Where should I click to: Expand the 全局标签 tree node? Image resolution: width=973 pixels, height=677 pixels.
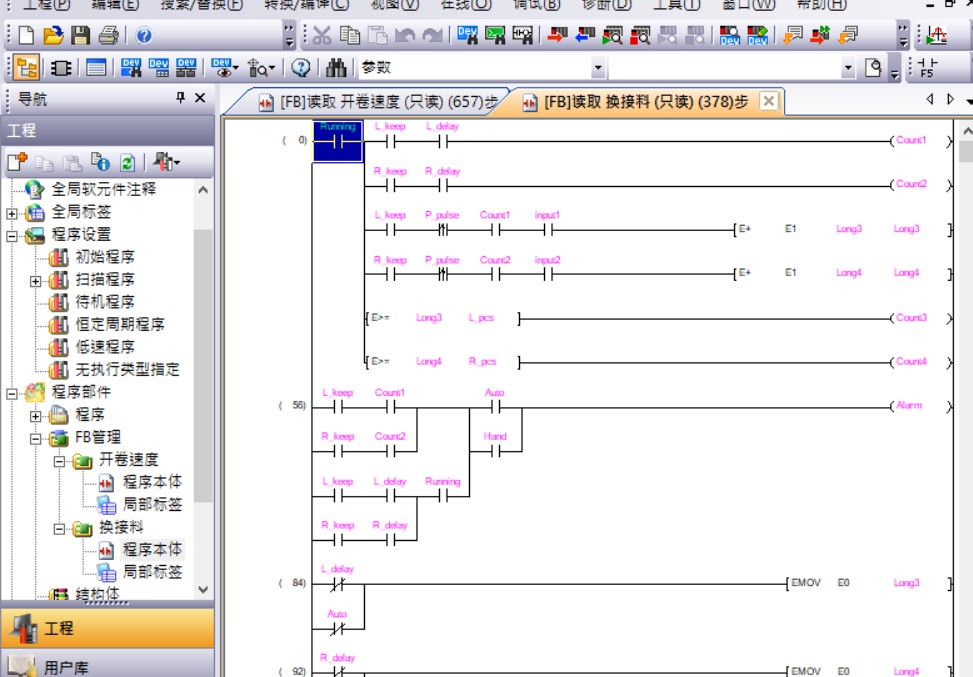click(x=12, y=212)
